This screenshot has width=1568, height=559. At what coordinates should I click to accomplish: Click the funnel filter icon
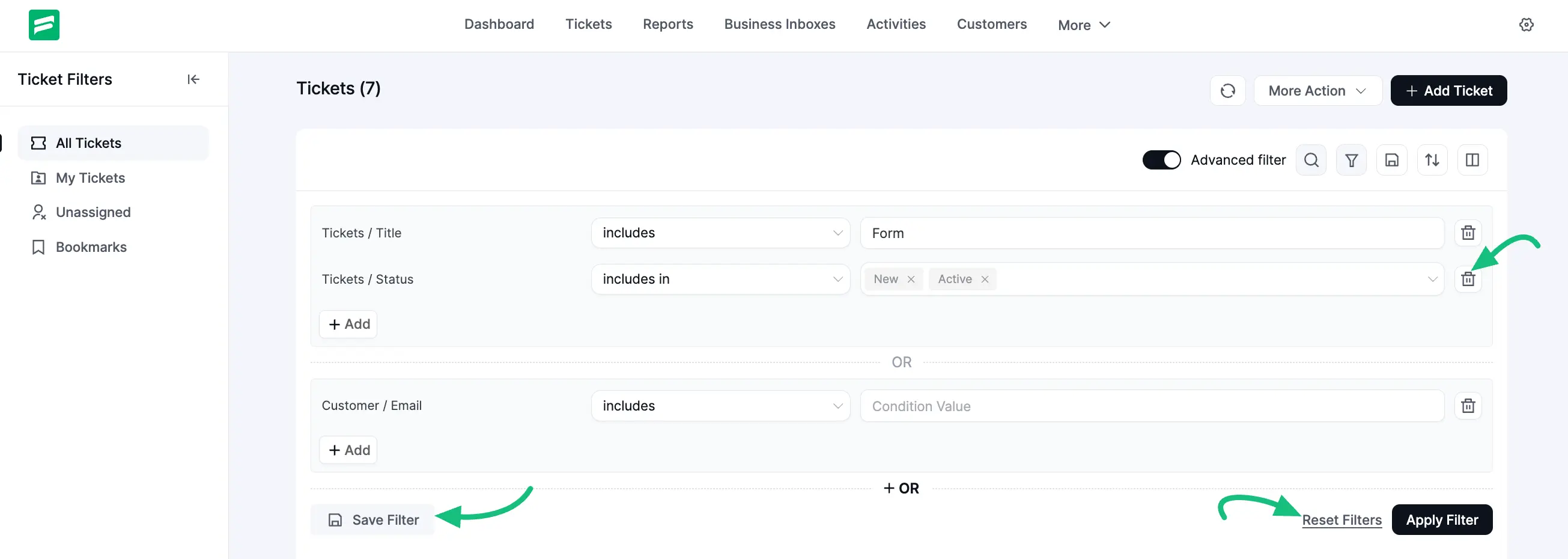pyautogui.click(x=1351, y=160)
